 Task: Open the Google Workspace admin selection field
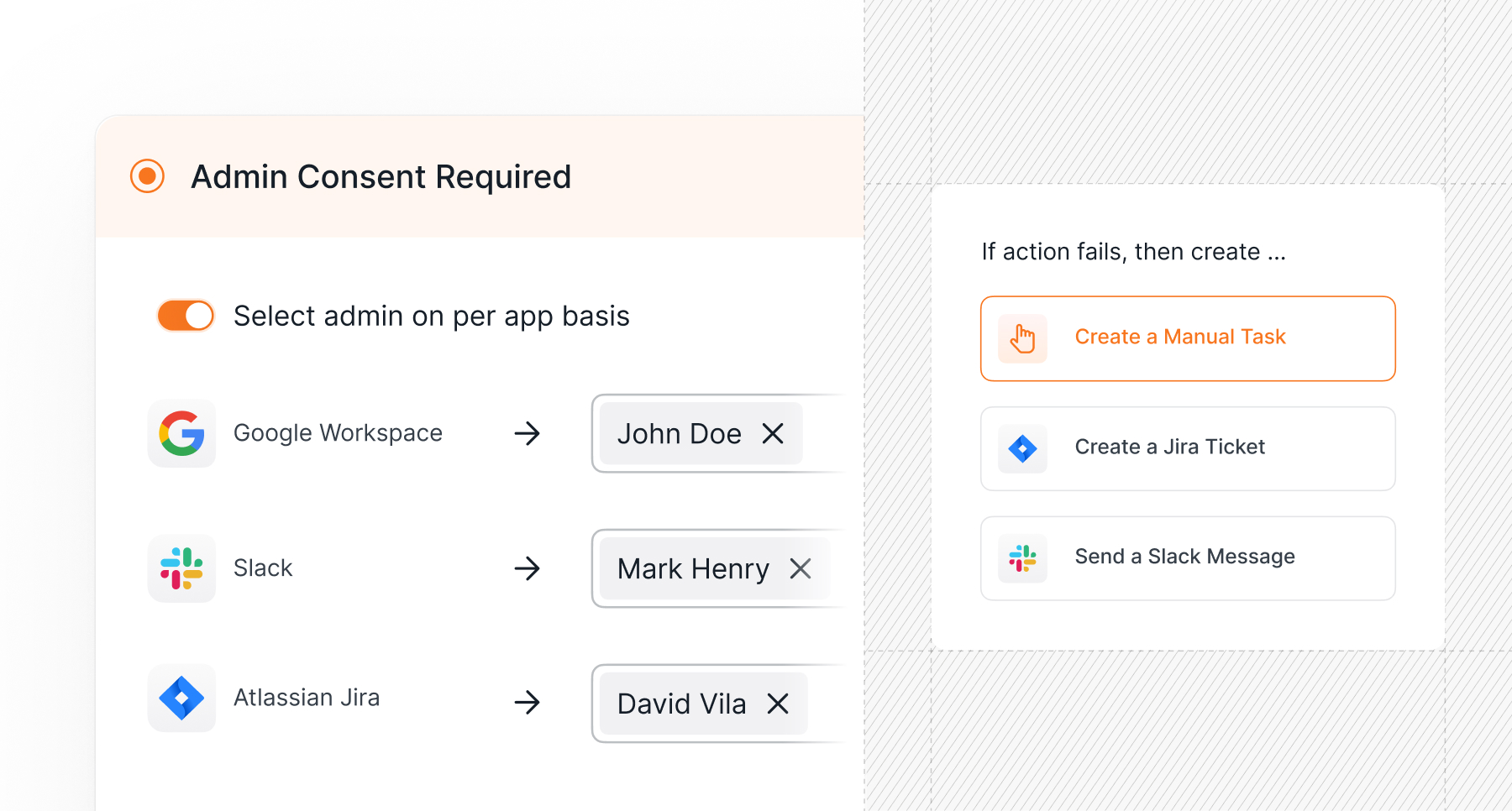718,433
